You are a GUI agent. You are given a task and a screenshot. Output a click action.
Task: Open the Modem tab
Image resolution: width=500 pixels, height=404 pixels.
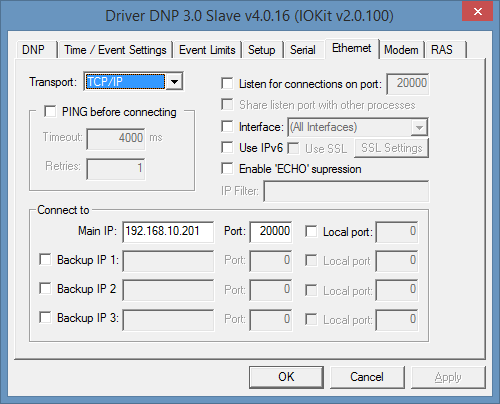(x=401, y=50)
